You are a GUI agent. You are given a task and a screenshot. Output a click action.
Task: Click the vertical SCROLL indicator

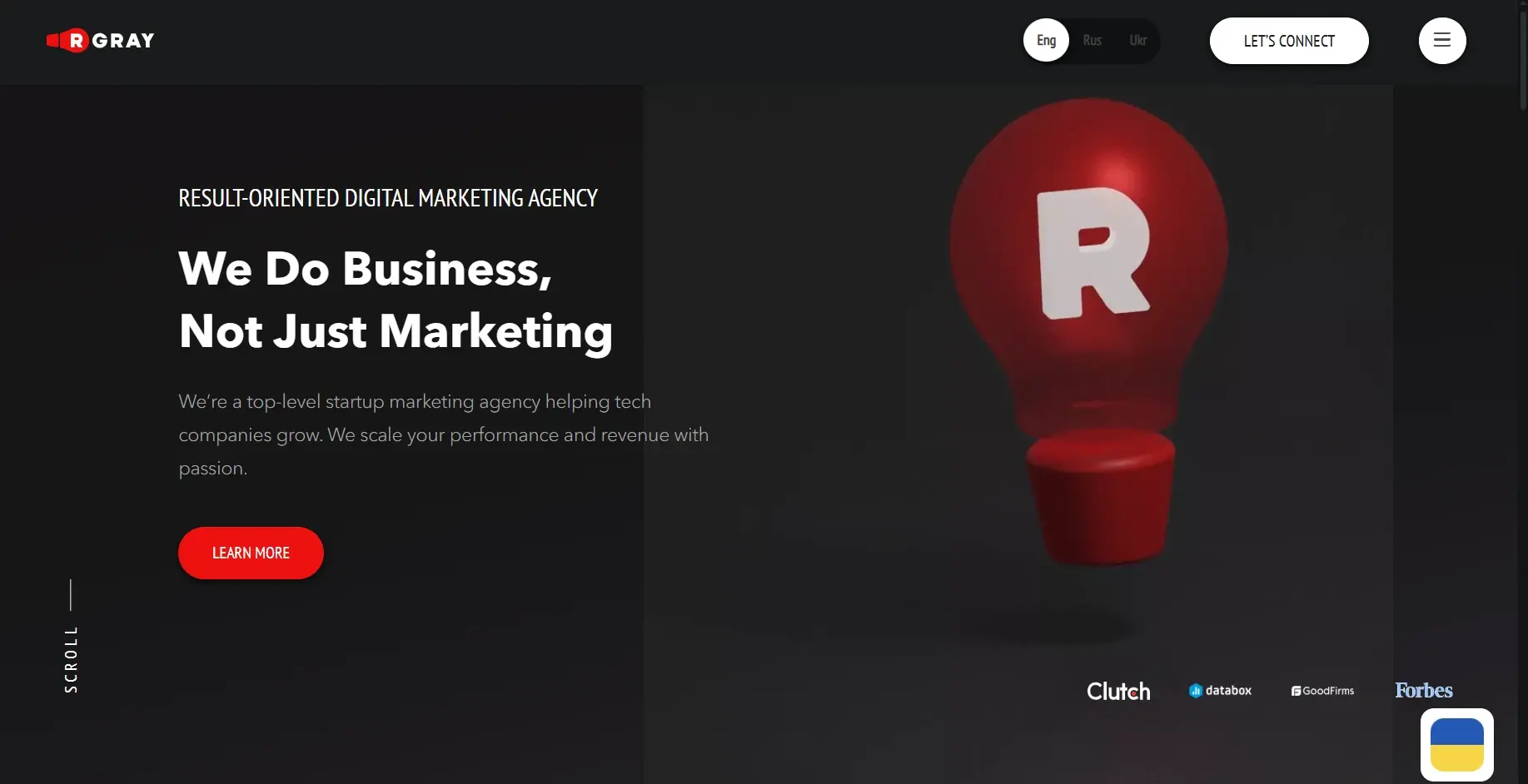(71, 637)
